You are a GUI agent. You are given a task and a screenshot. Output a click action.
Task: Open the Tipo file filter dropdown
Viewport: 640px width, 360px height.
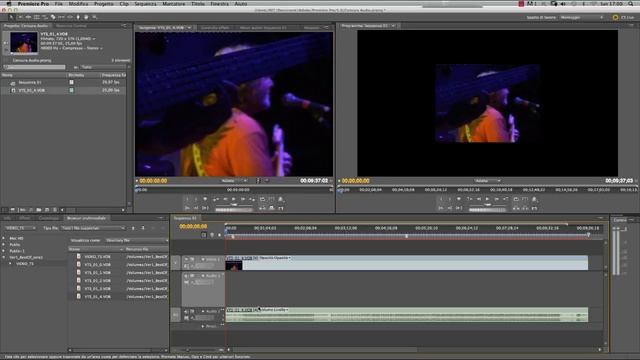tap(93, 228)
